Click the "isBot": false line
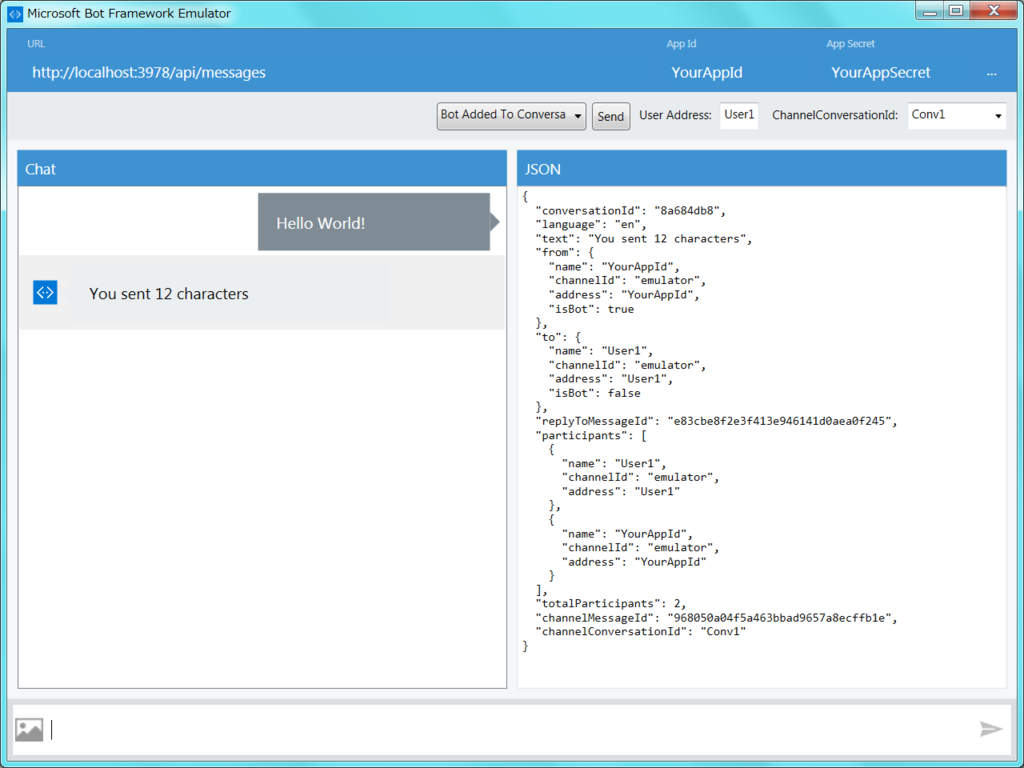Screen dimensions: 1024x768 (594, 393)
